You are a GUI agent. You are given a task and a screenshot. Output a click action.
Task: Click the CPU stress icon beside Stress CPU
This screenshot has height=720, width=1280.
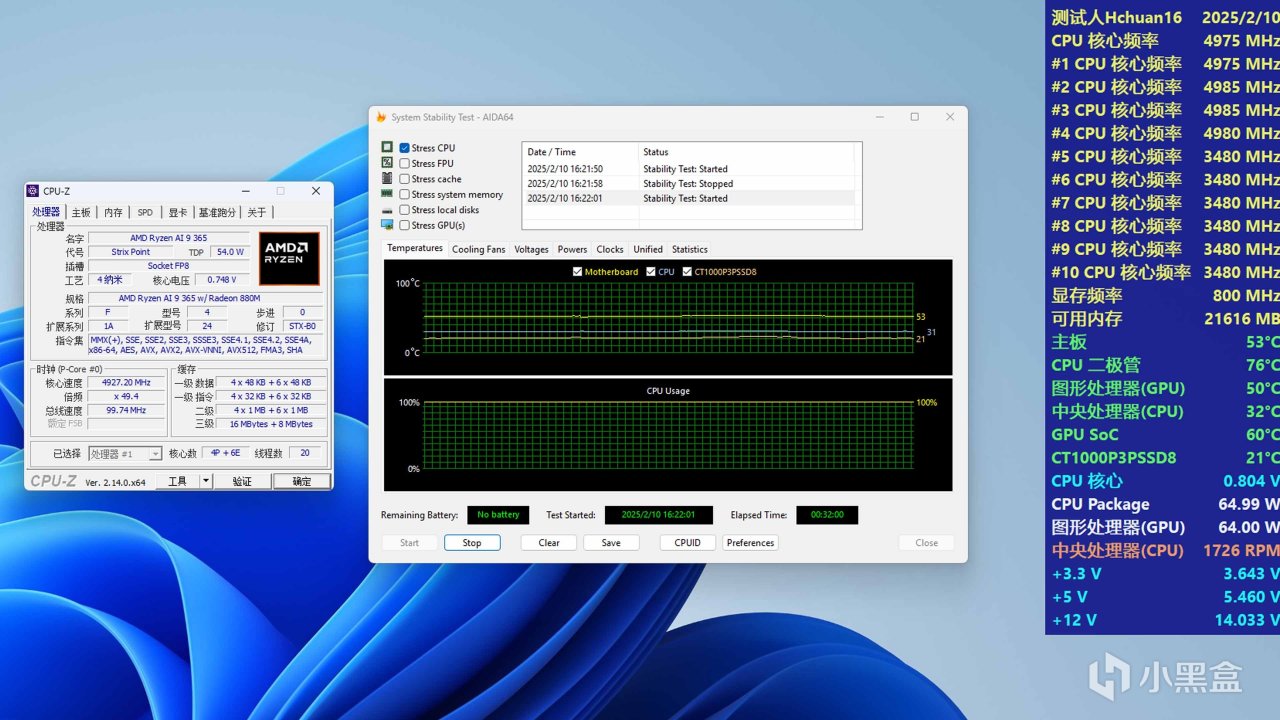pos(387,147)
